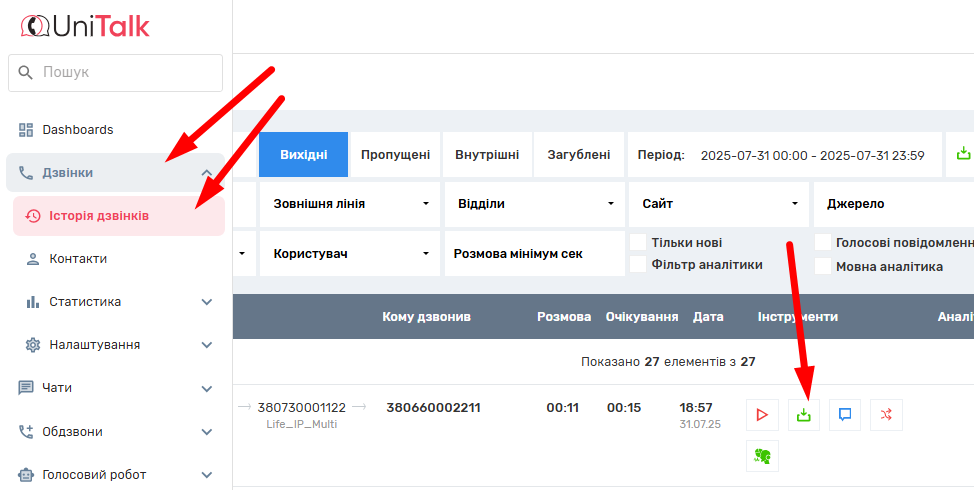Viewport: 974px width, 490px height.
Task: Download the call recording in the row
Action: click(x=803, y=414)
